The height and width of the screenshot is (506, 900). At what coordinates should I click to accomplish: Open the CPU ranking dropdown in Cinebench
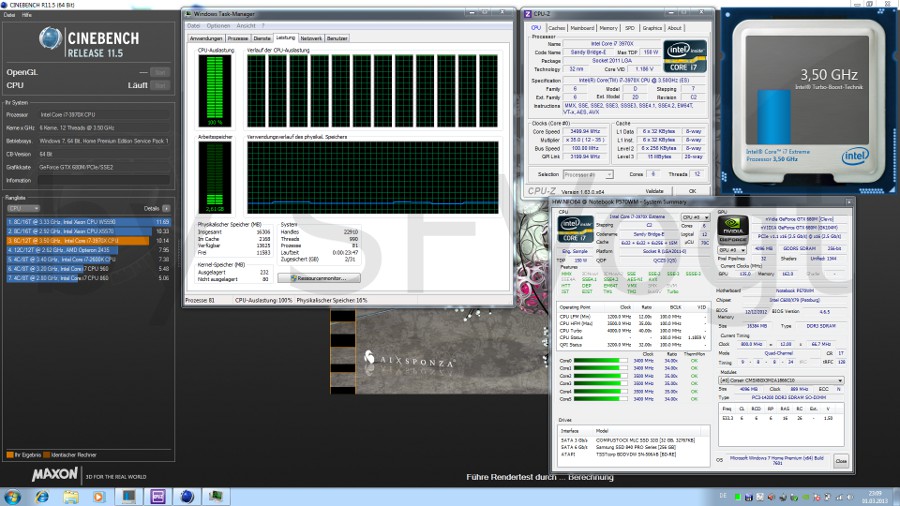click(x=23, y=208)
